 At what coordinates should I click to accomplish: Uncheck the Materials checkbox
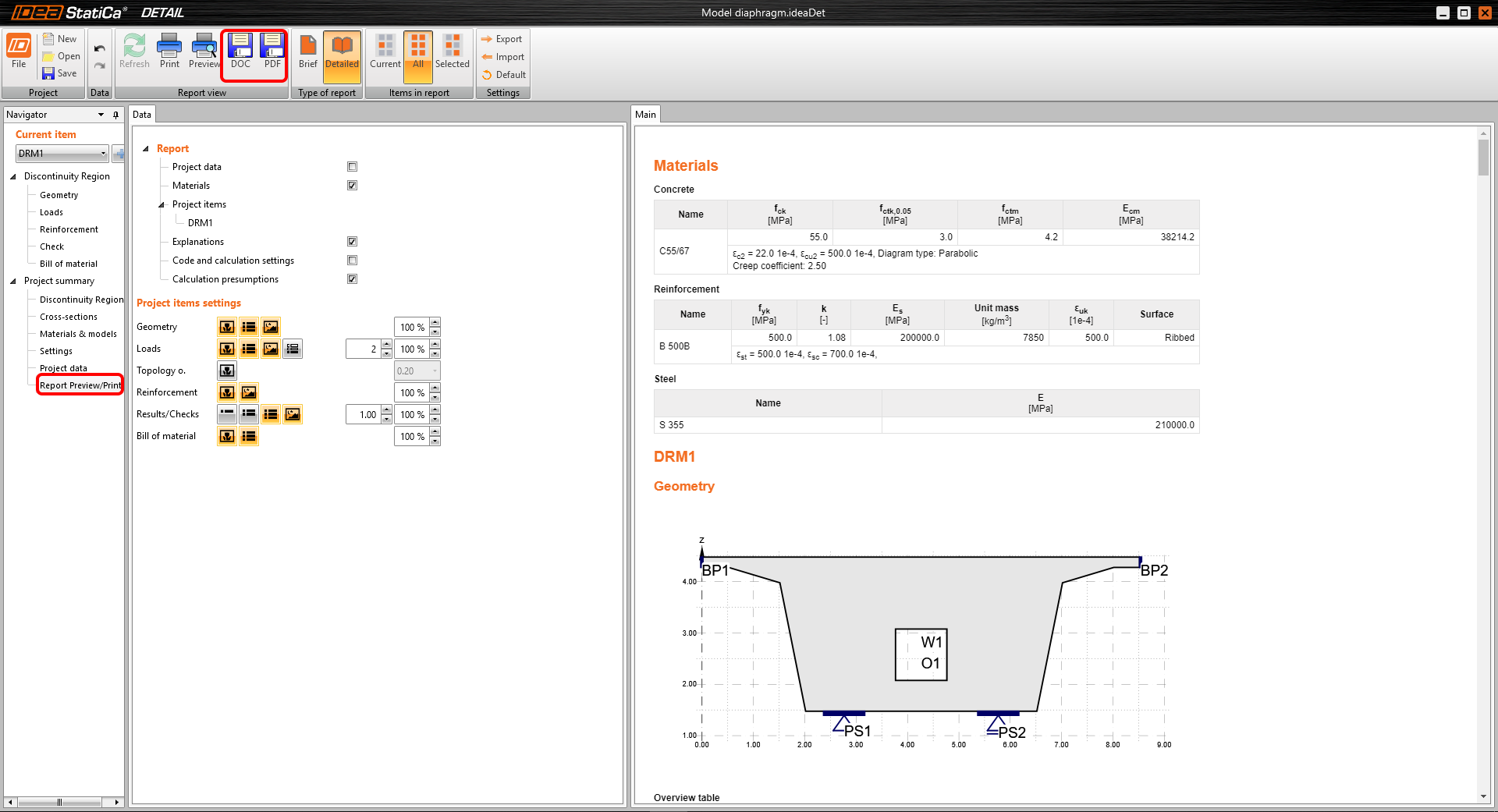[352, 186]
